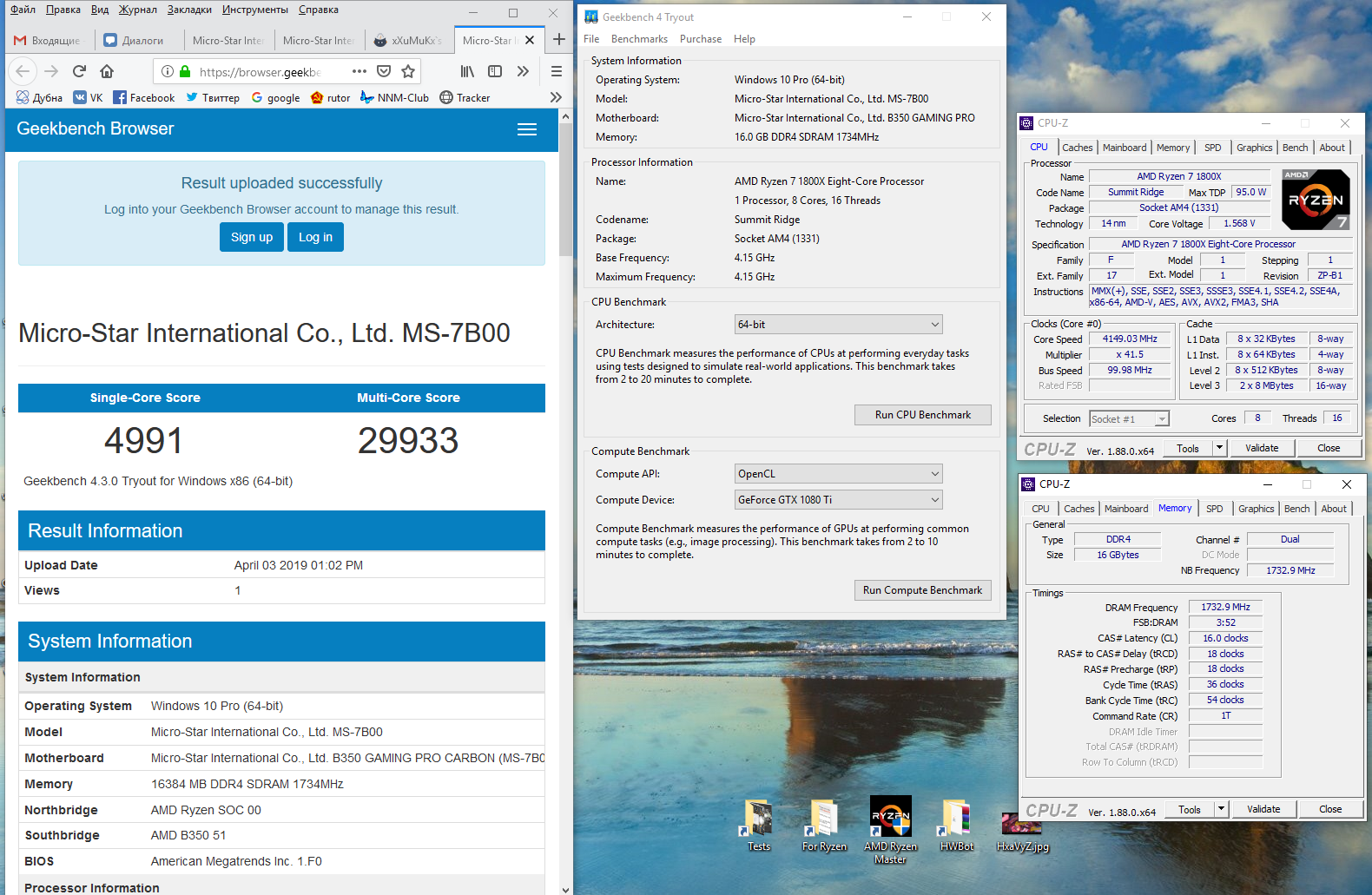Show site information icon in address bar
Image resolution: width=1372 pixels, height=895 pixels.
click(x=168, y=71)
